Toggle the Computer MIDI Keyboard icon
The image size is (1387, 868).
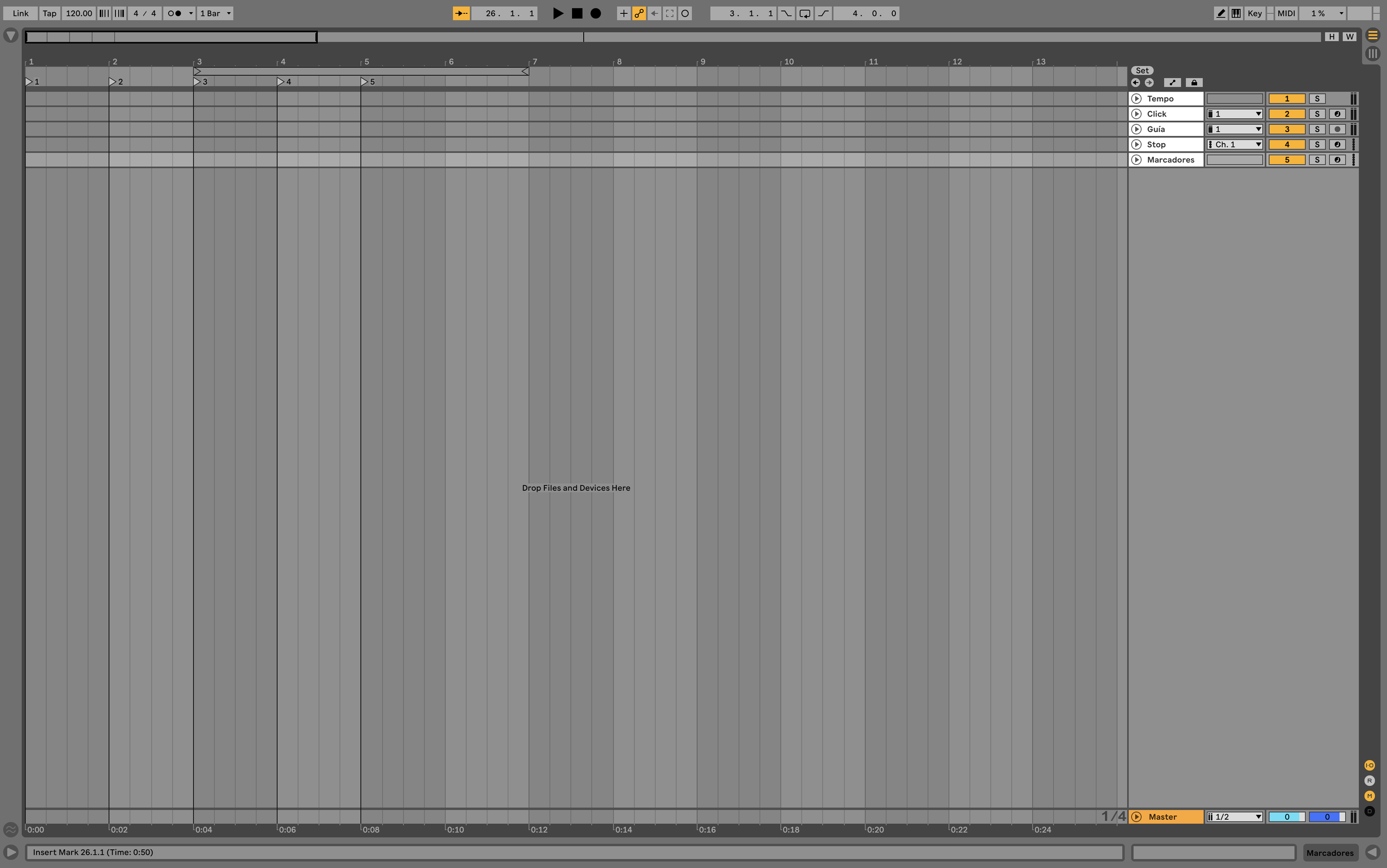coord(1236,13)
